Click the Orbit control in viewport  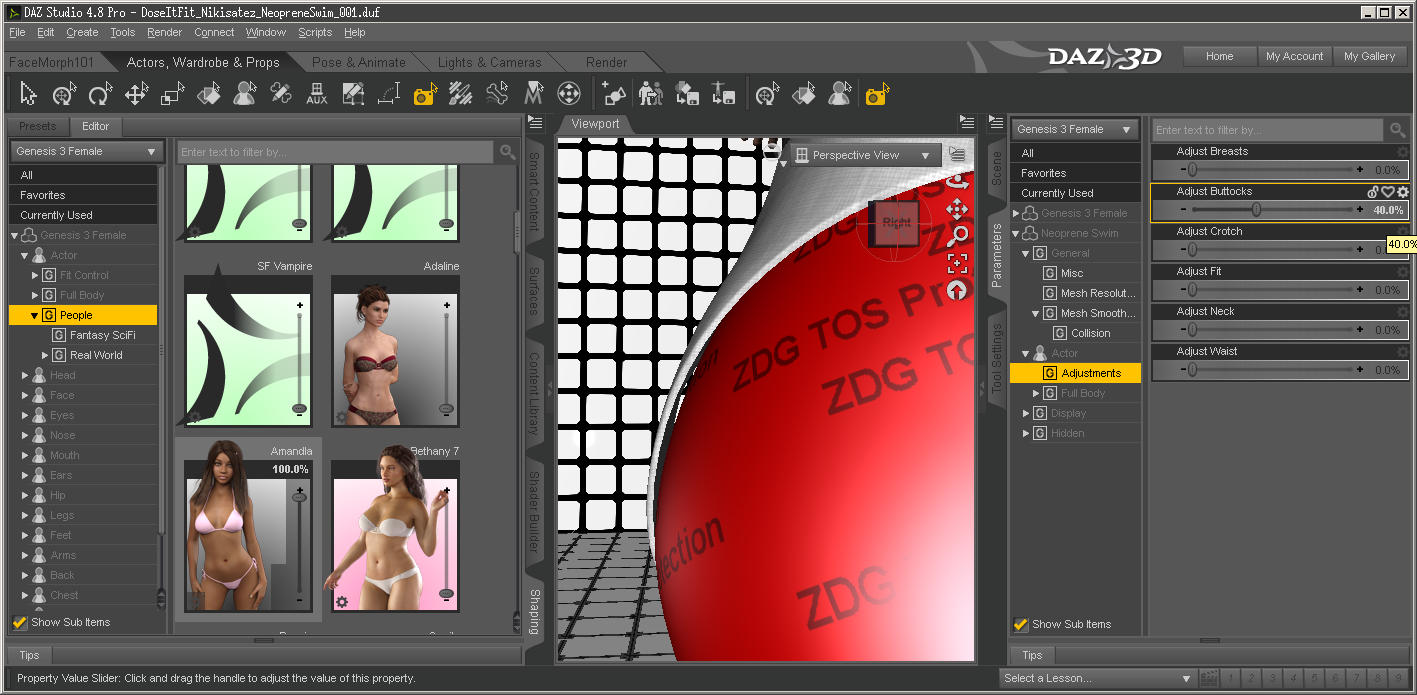point(957,182)
